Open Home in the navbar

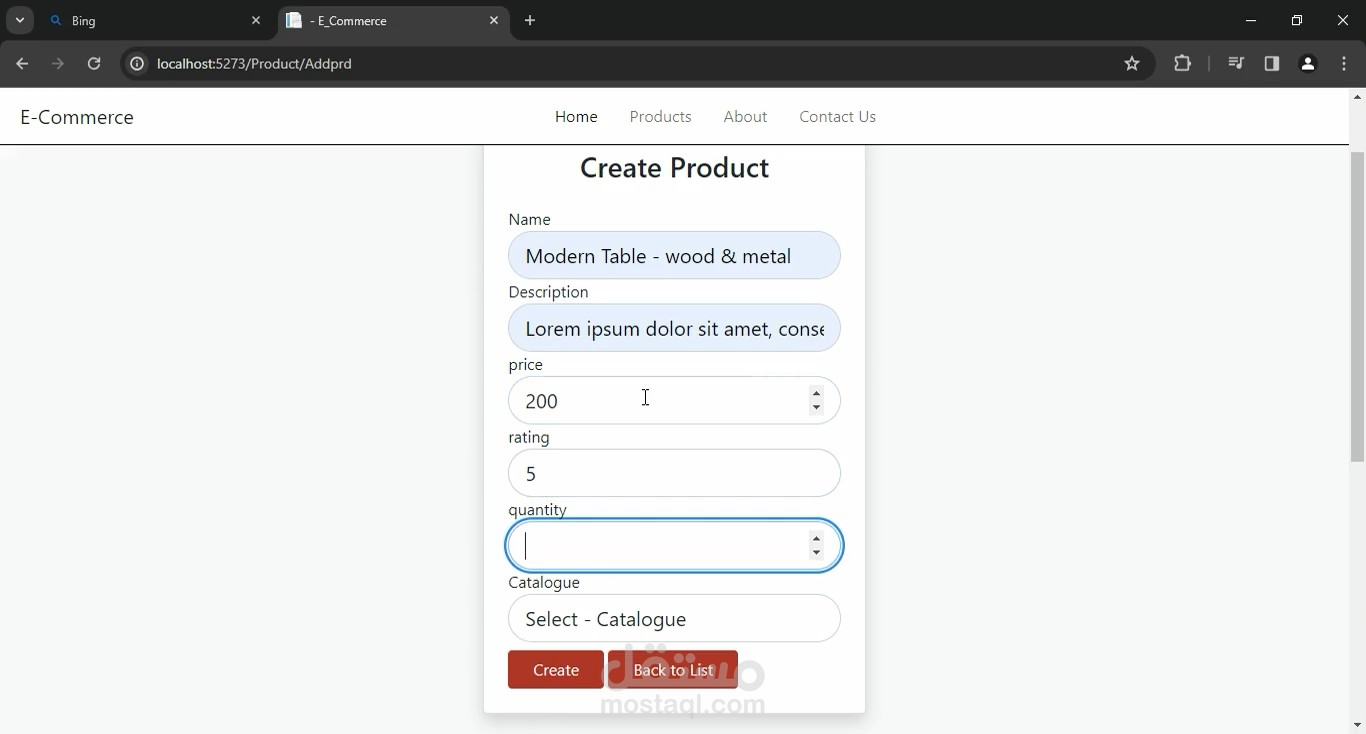click(576, 117)
